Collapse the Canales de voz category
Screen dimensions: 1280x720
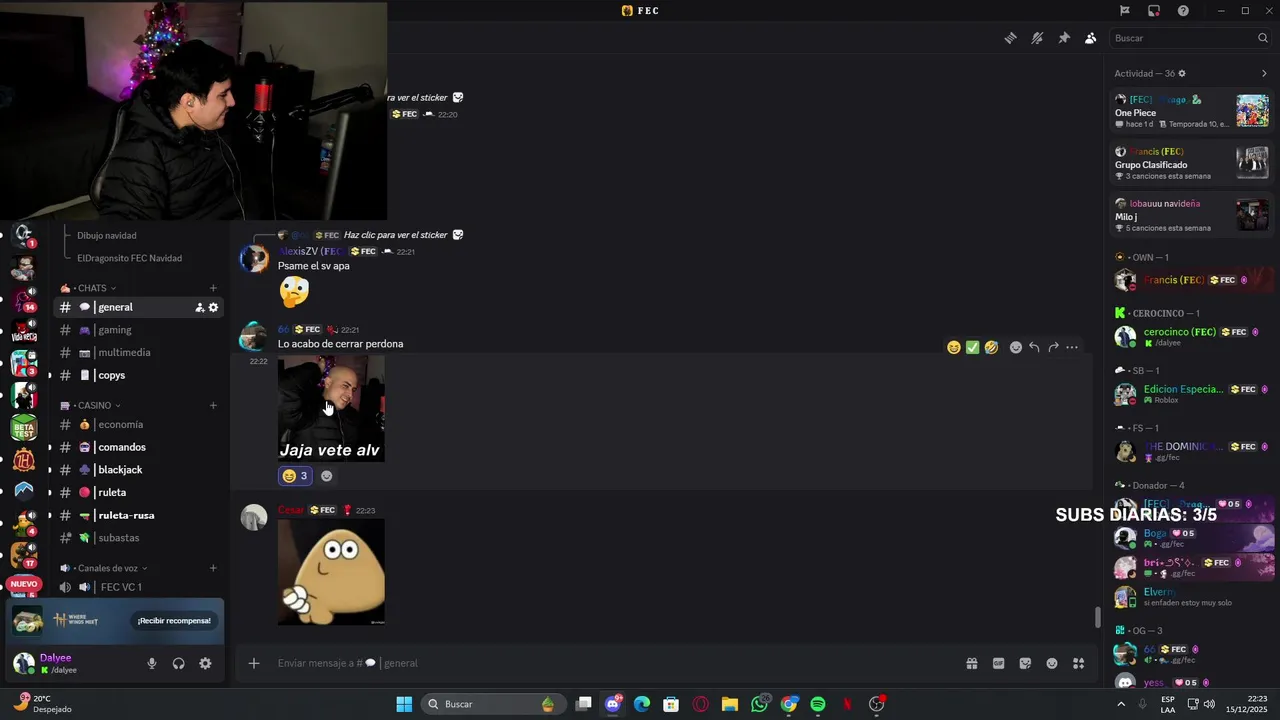pyautogui.click(x=104, y=568)
